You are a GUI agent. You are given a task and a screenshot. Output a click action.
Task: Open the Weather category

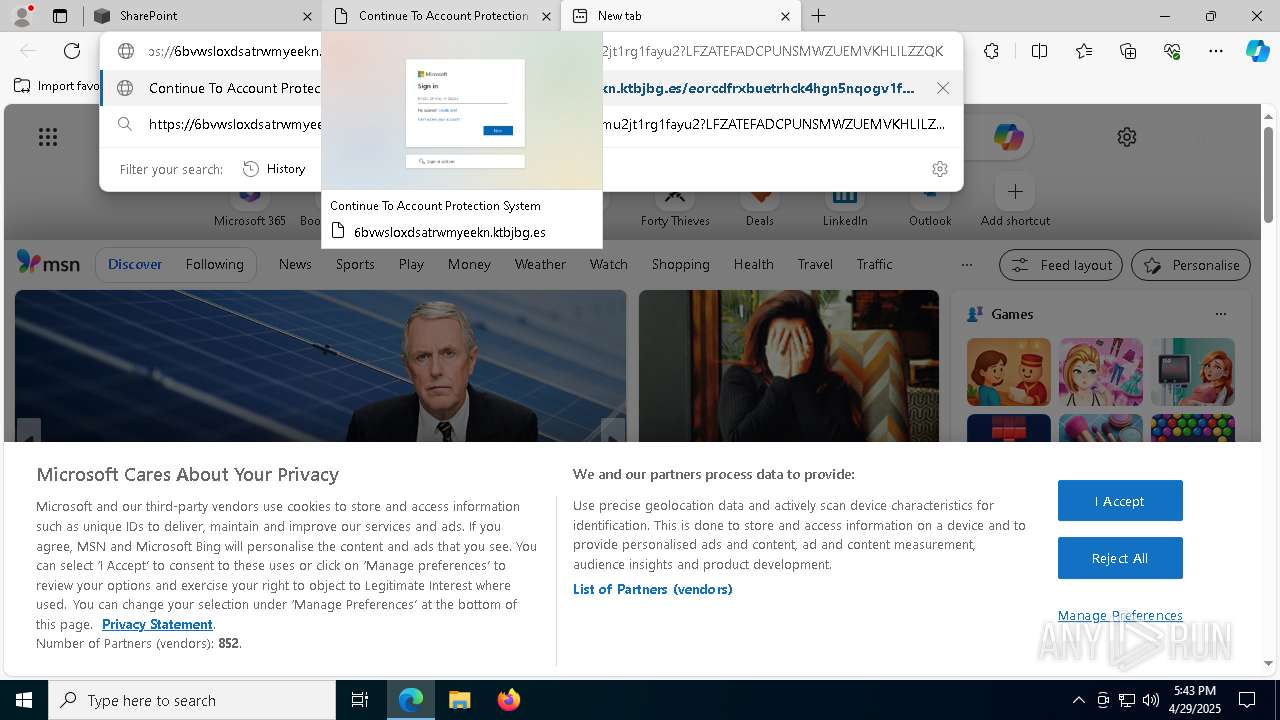pyautogui.click(x=540, y=264)
